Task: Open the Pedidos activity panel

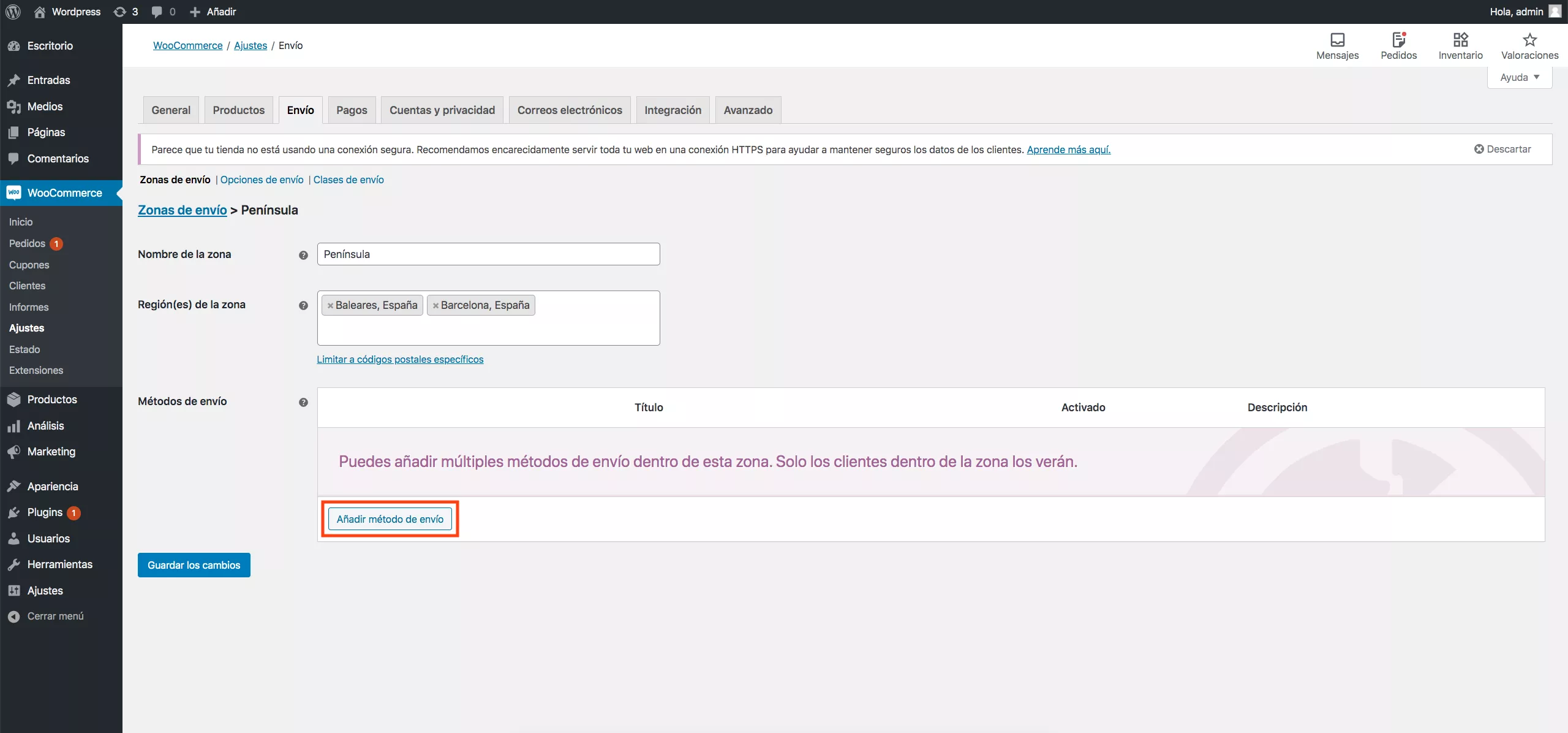Action: click(1398, 46)
